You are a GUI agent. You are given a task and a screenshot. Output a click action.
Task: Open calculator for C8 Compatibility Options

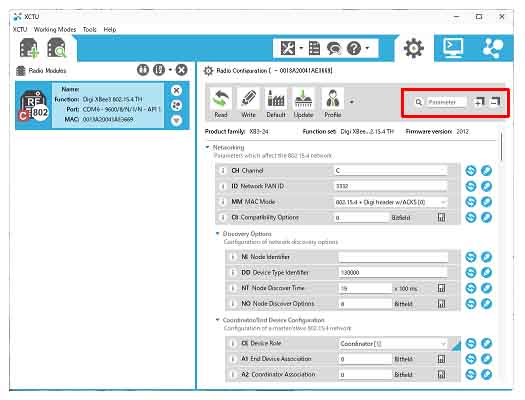[x=442, y=218]
